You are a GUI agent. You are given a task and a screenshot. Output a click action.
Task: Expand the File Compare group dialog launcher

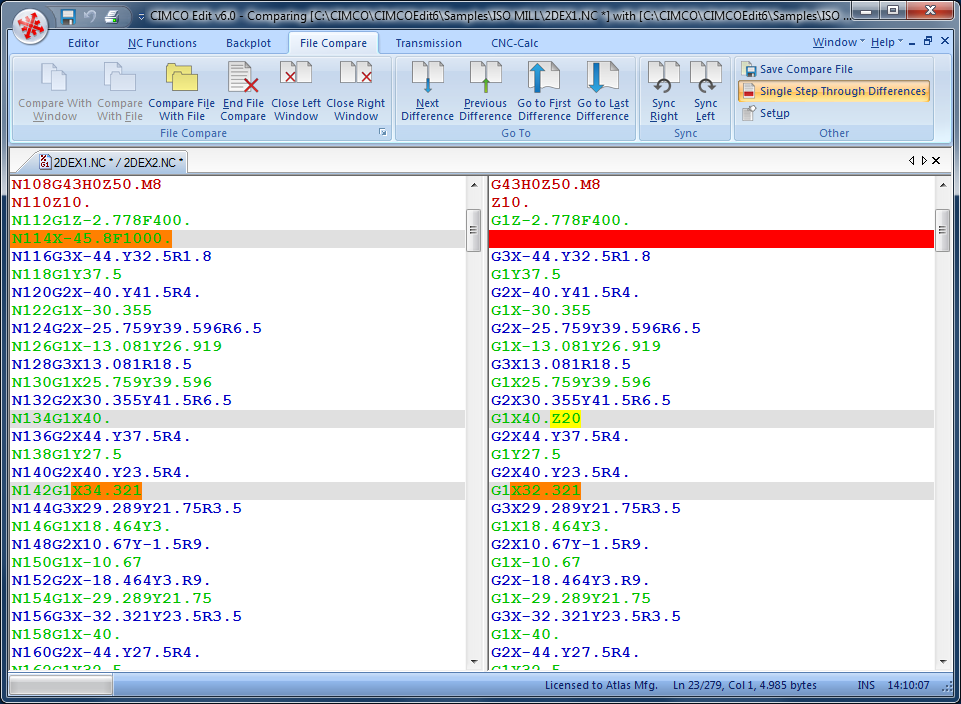(x=382, y=133)
